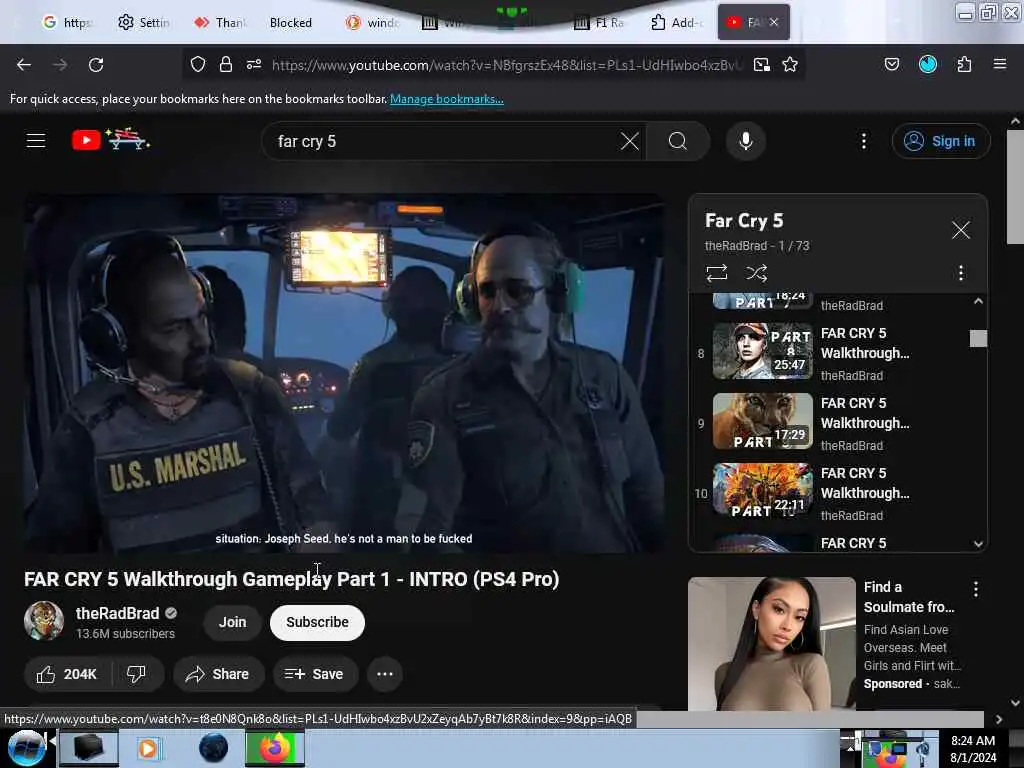Open the Windows Start button
This screenshot has width=1024, height=768.
click(26, 748)
